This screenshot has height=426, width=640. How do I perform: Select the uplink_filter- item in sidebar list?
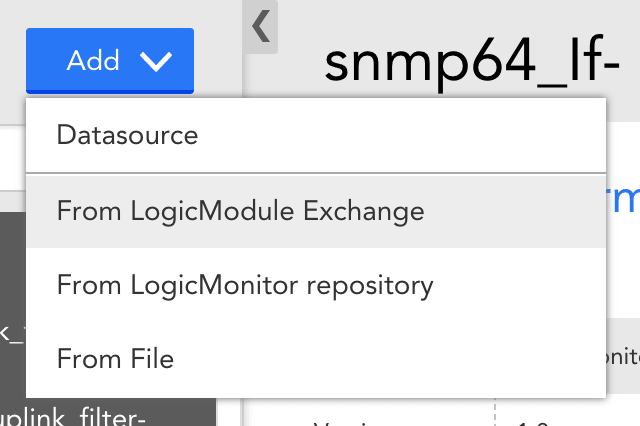pyautogui.click(x=73, y=418)
